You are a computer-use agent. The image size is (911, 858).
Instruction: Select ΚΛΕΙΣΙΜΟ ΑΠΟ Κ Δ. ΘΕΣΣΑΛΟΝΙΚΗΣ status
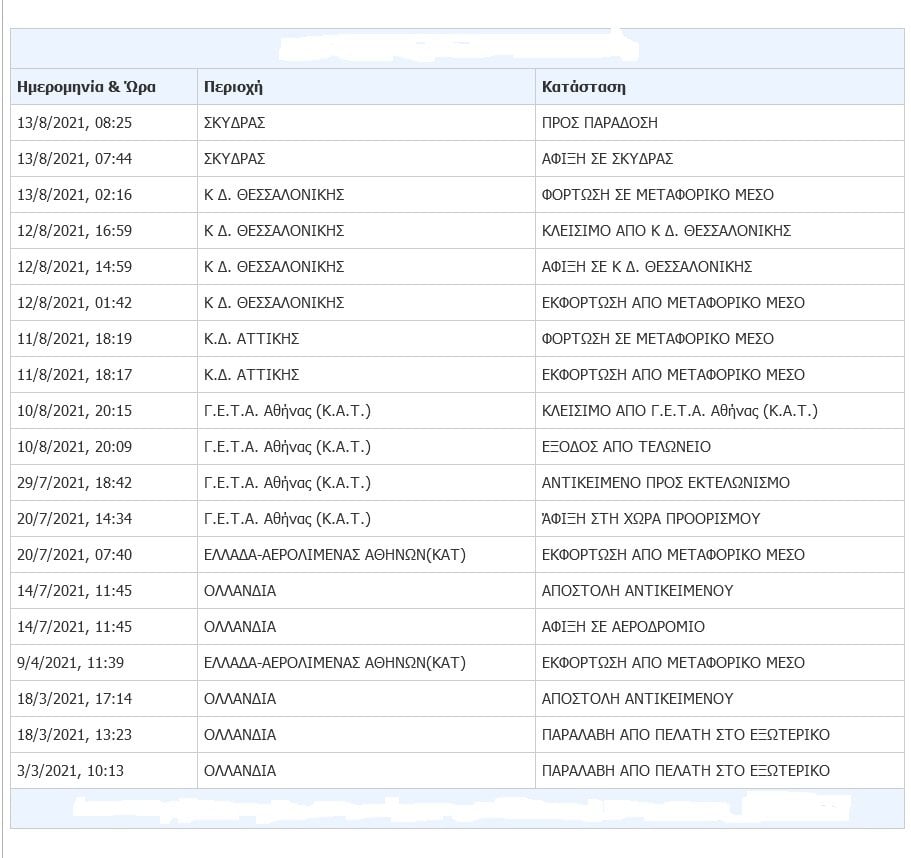[666, 231]
